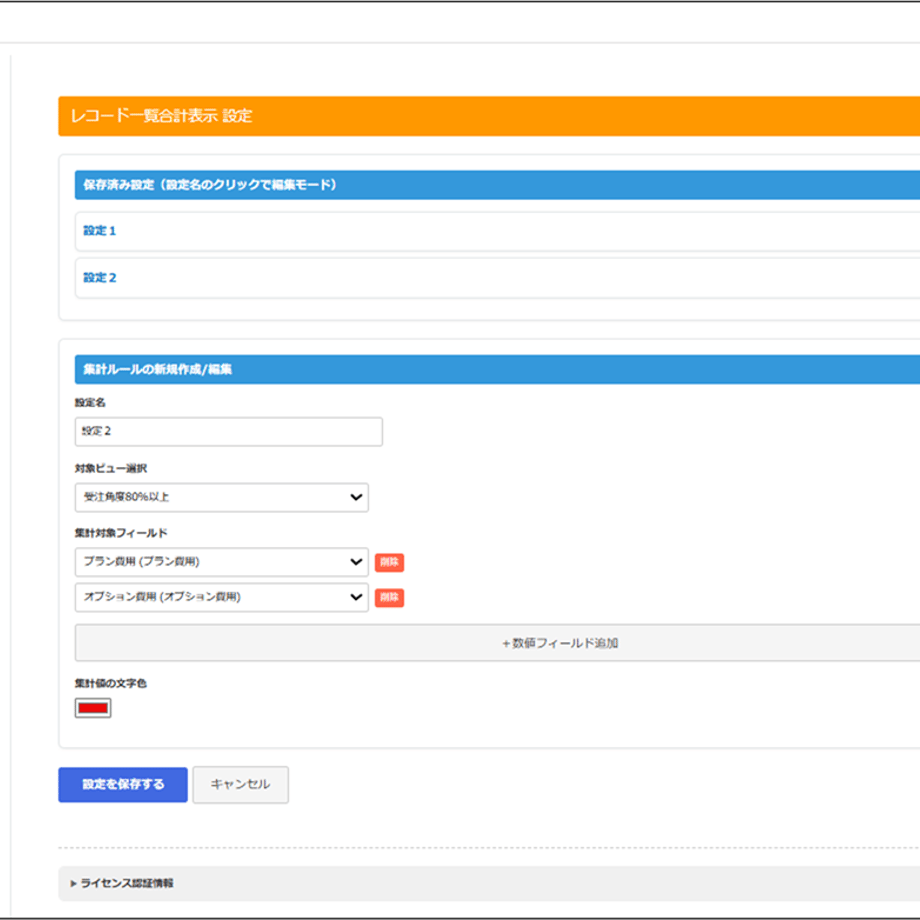Click the 設定名 input field

click(x=229, y=432)
